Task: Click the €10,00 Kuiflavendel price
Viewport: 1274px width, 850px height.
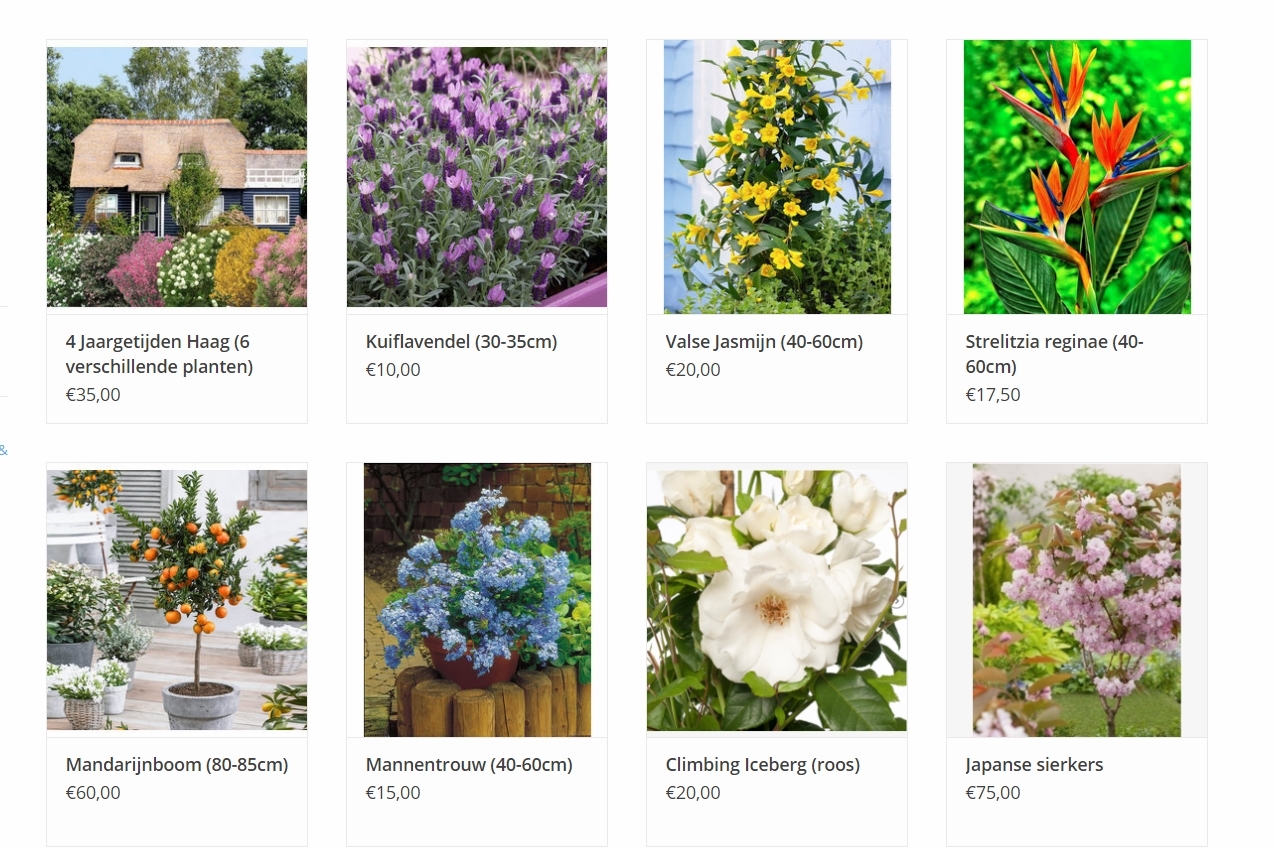Action: tap(393, 370)
